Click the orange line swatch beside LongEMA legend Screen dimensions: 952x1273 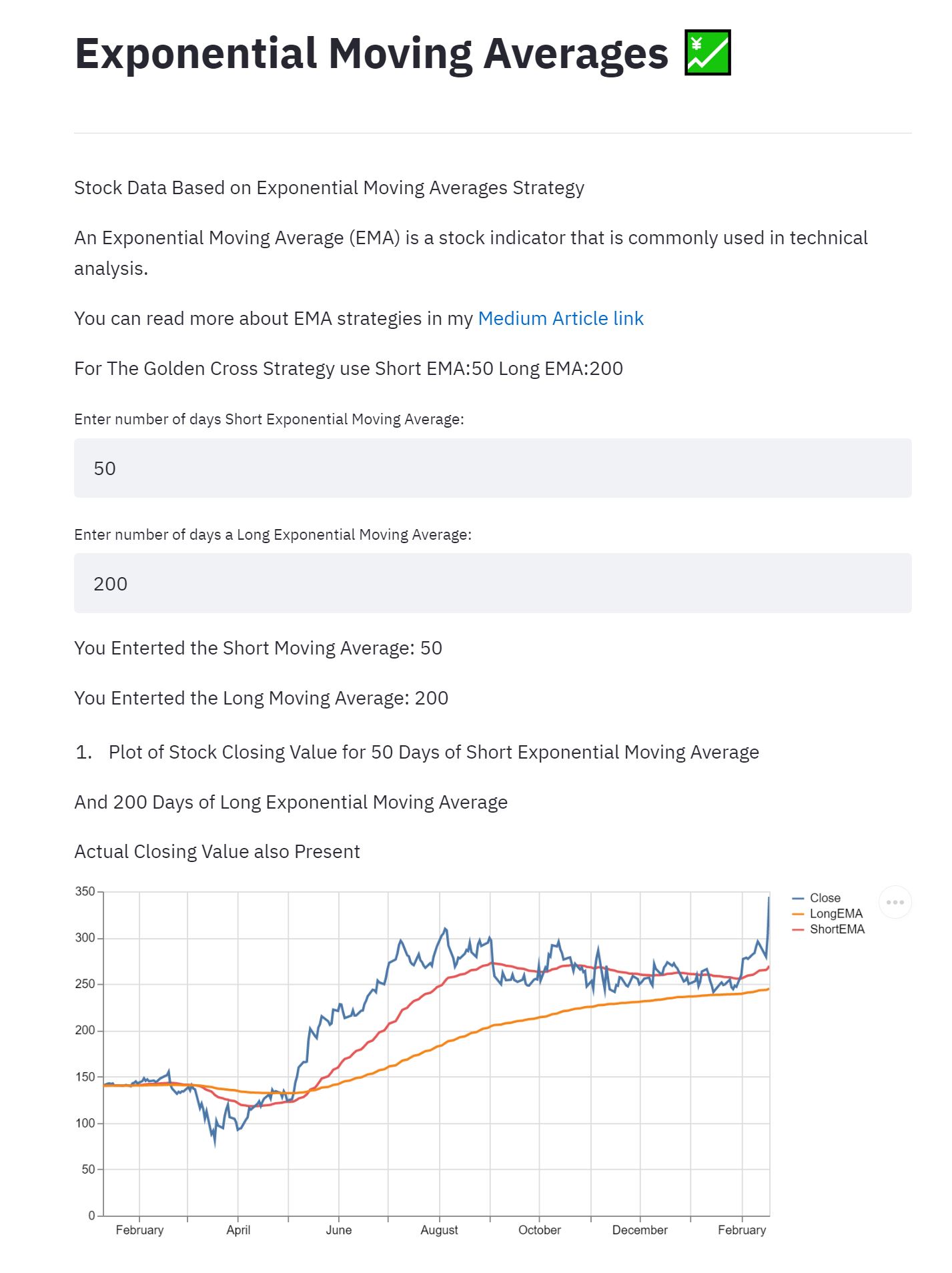click(x=798, y=913)
